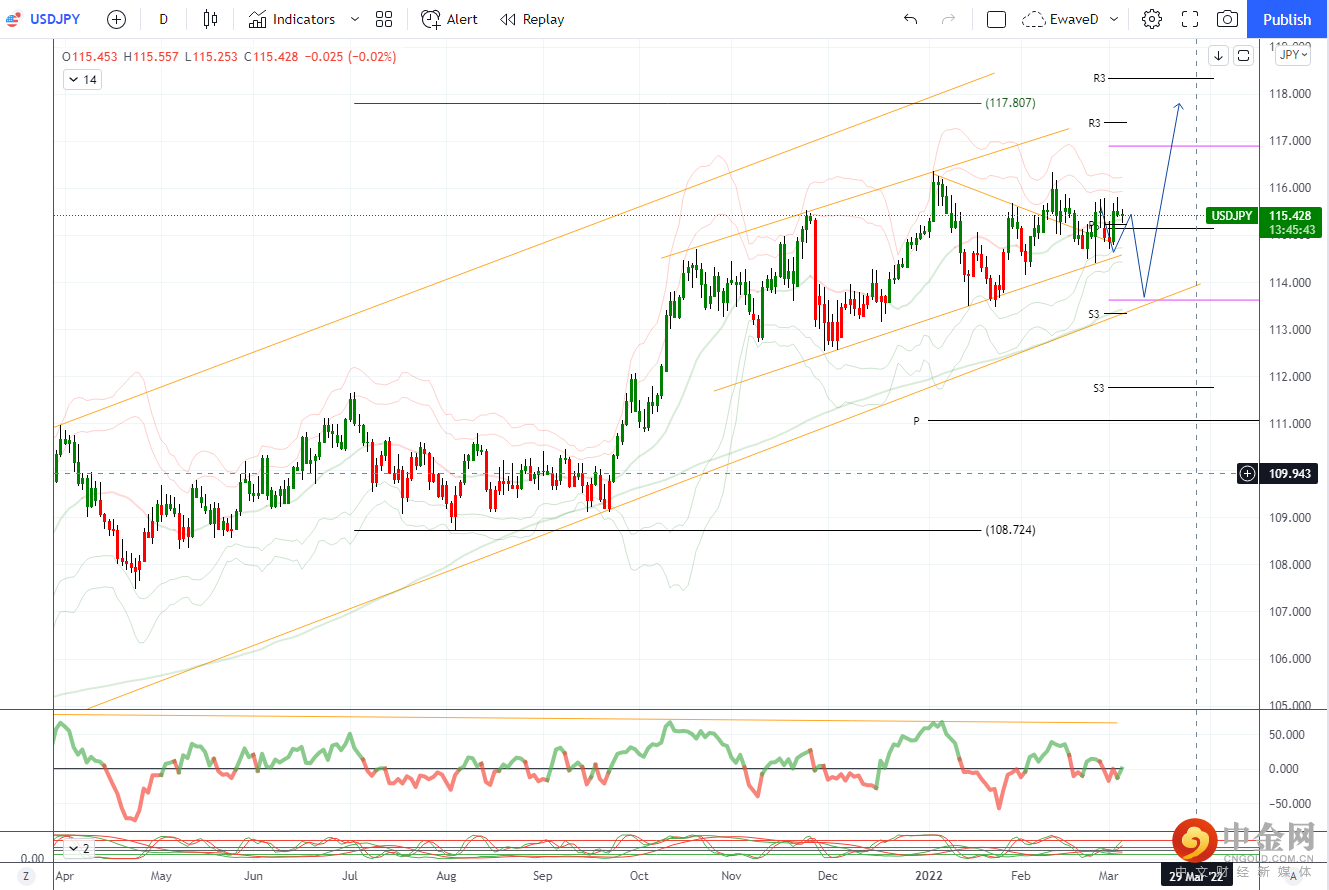Add symbol with the plus circle icon
Image resolution: width=1329 pixels, height=890 pixels.
click(117, 19)
